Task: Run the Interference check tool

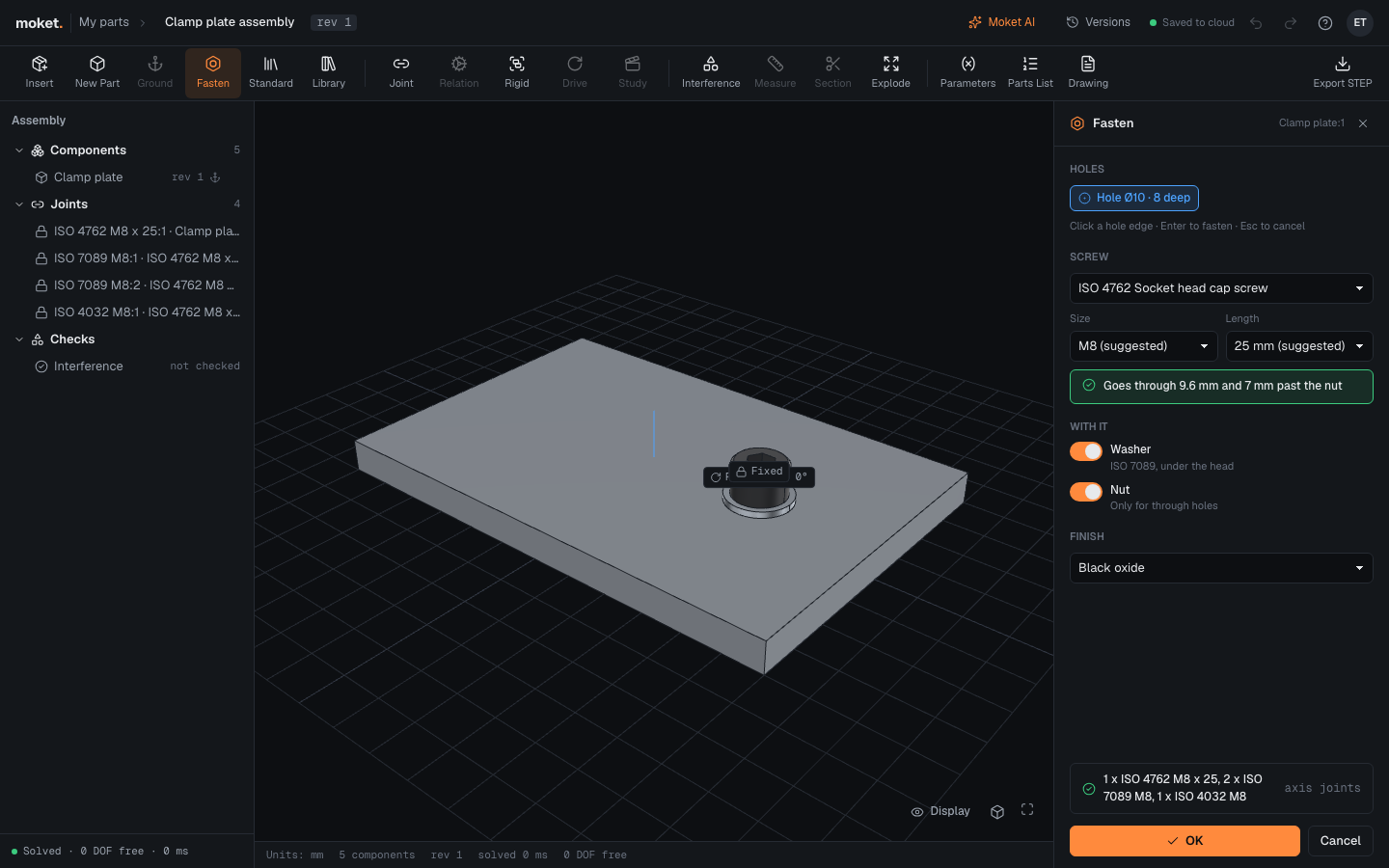Action: [711, 72]
